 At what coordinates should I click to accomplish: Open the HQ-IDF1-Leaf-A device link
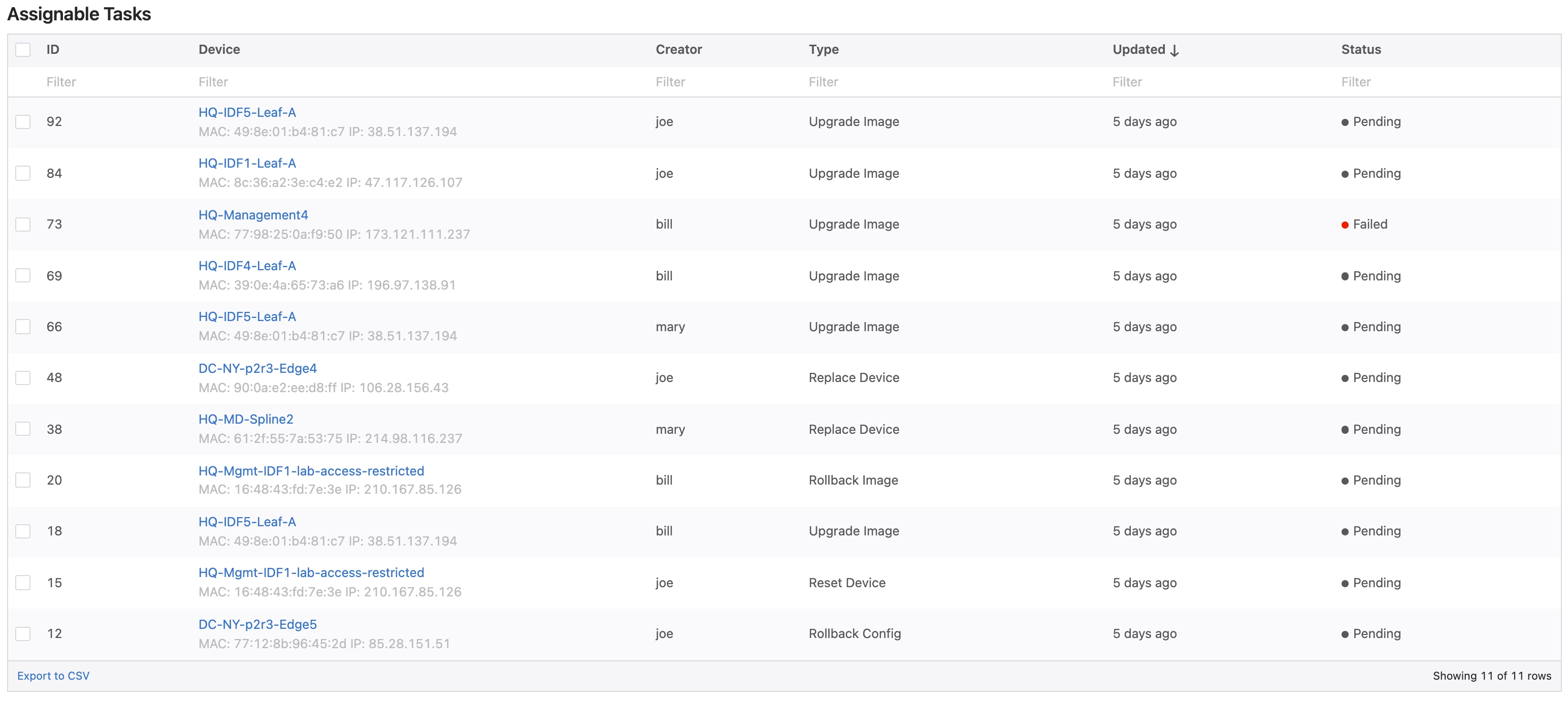pos(247,163)
